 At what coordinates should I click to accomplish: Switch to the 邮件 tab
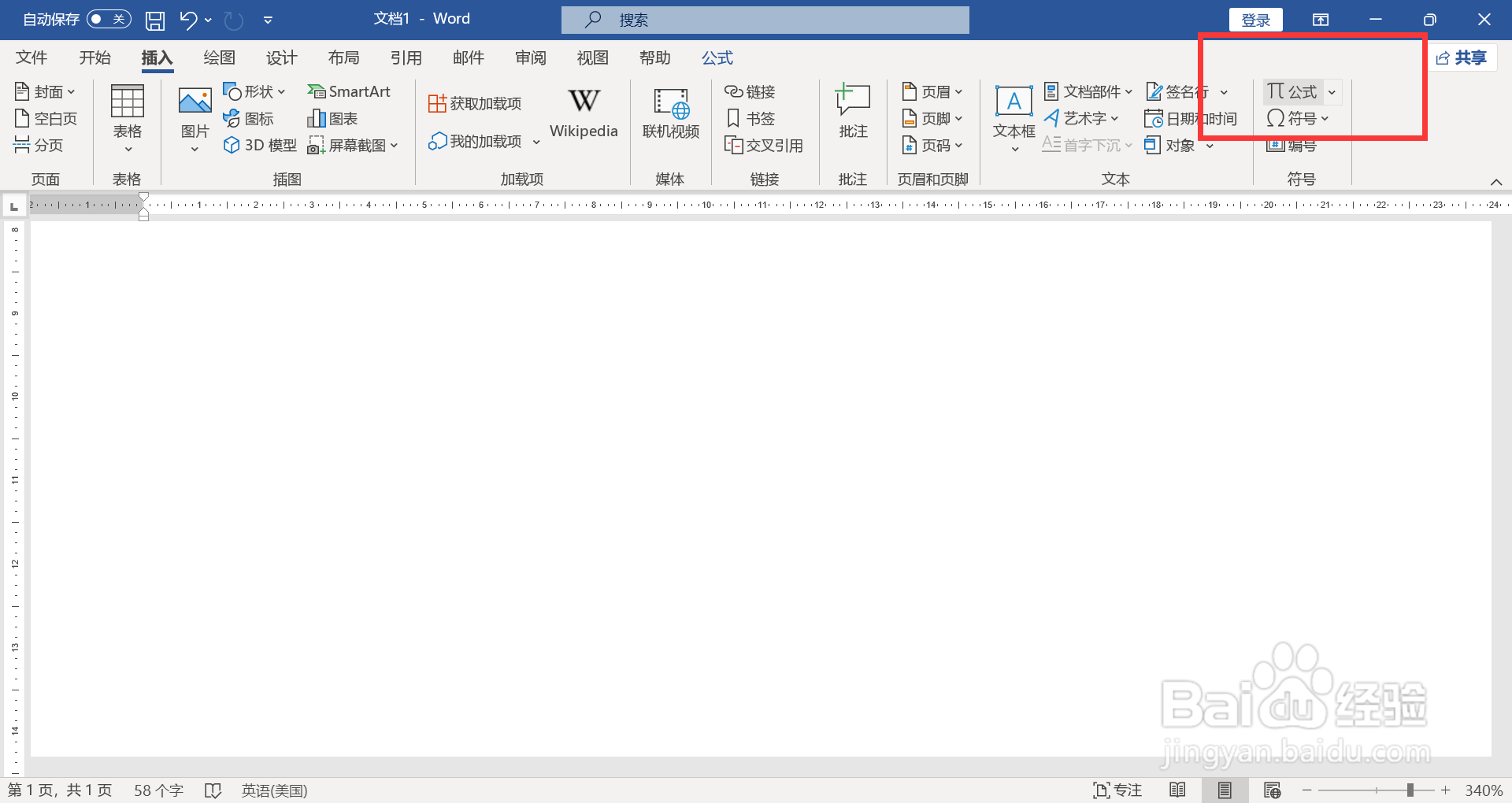(469, 57)
